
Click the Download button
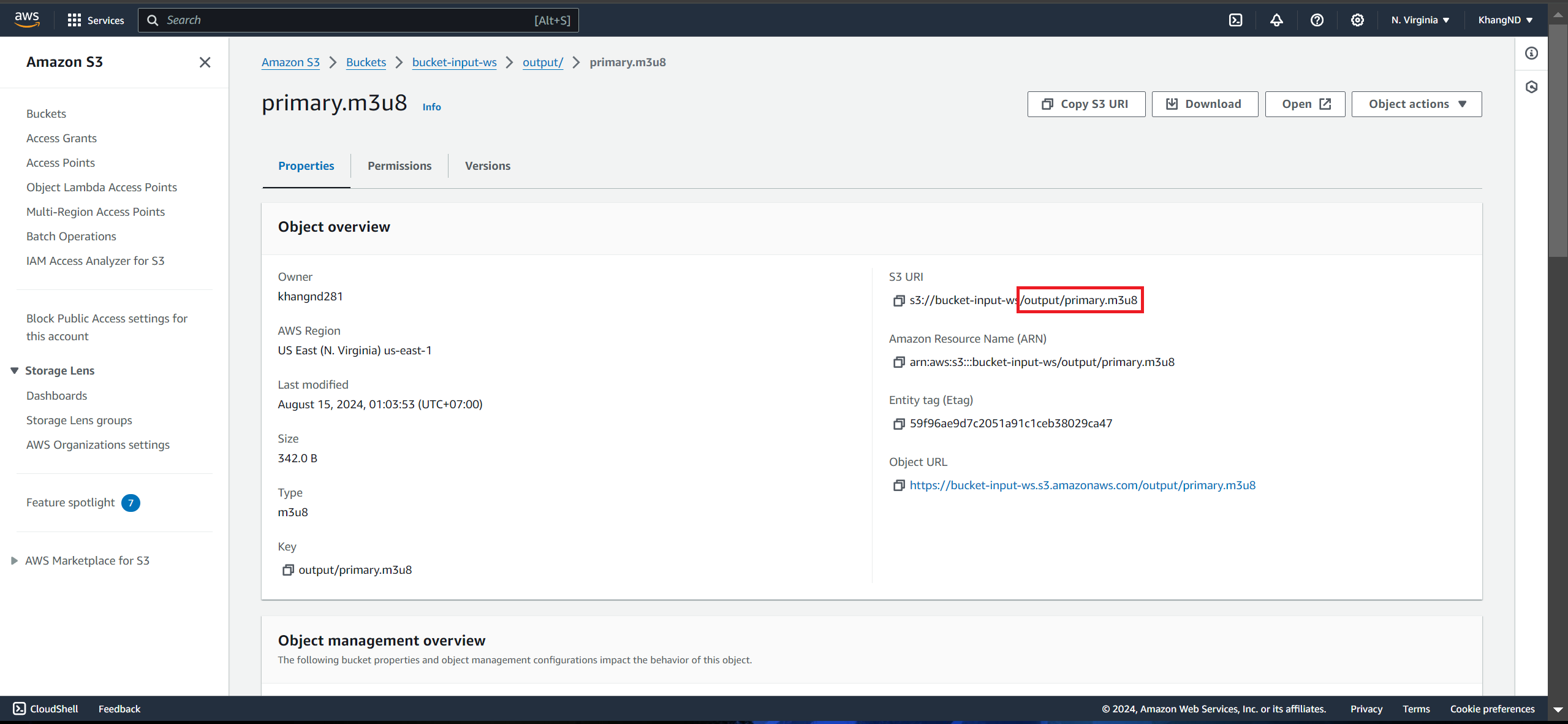click(x=1205, y=104)
